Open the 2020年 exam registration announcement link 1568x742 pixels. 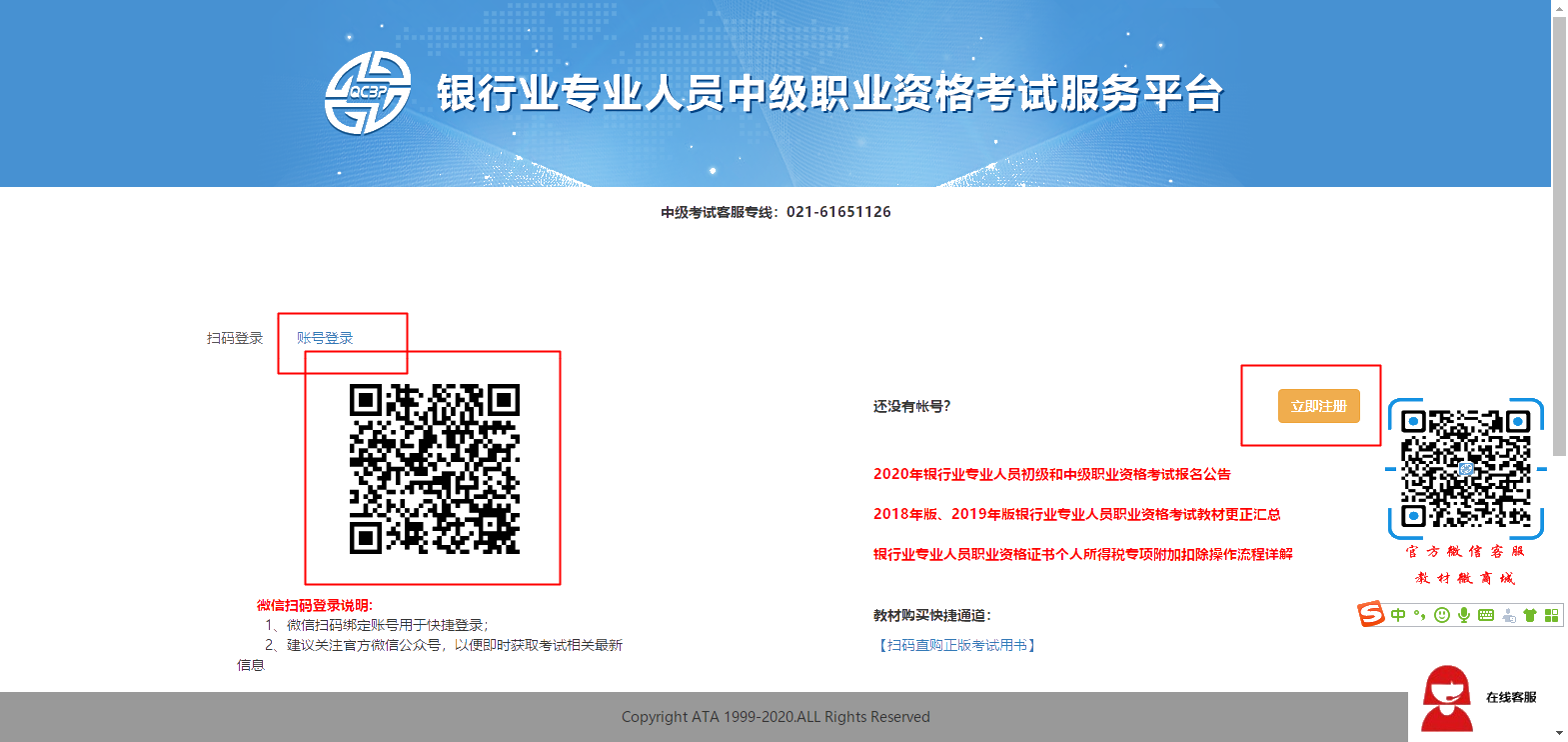(x=1052, y=474)
